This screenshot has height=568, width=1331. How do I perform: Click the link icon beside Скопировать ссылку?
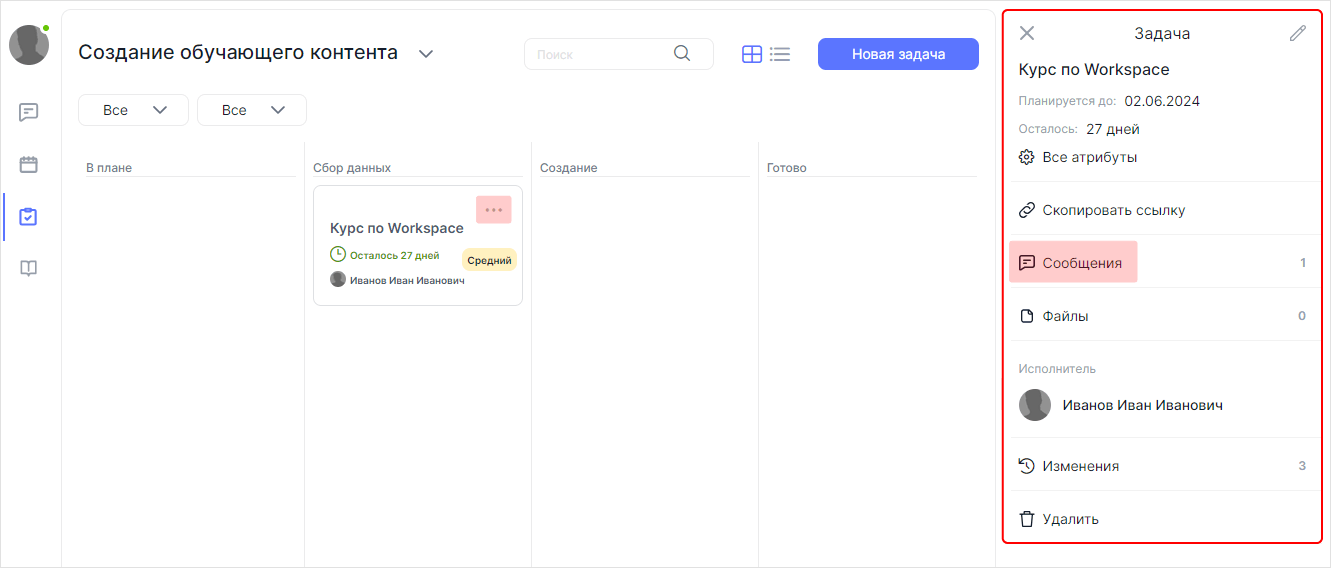tap(1026, 210)
